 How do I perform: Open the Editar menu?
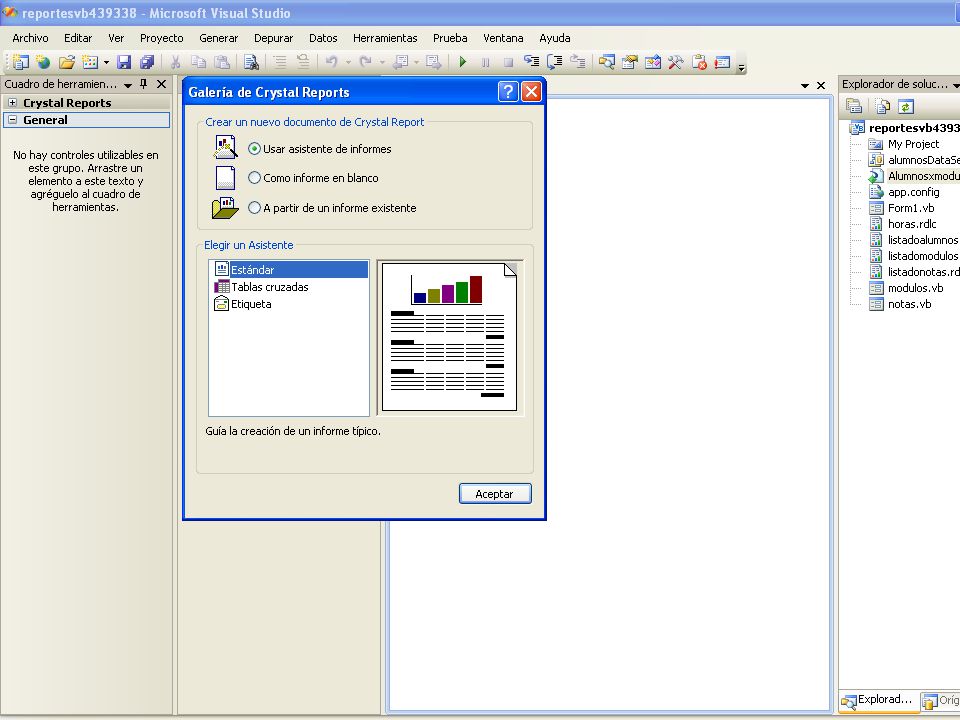(78, 38)
